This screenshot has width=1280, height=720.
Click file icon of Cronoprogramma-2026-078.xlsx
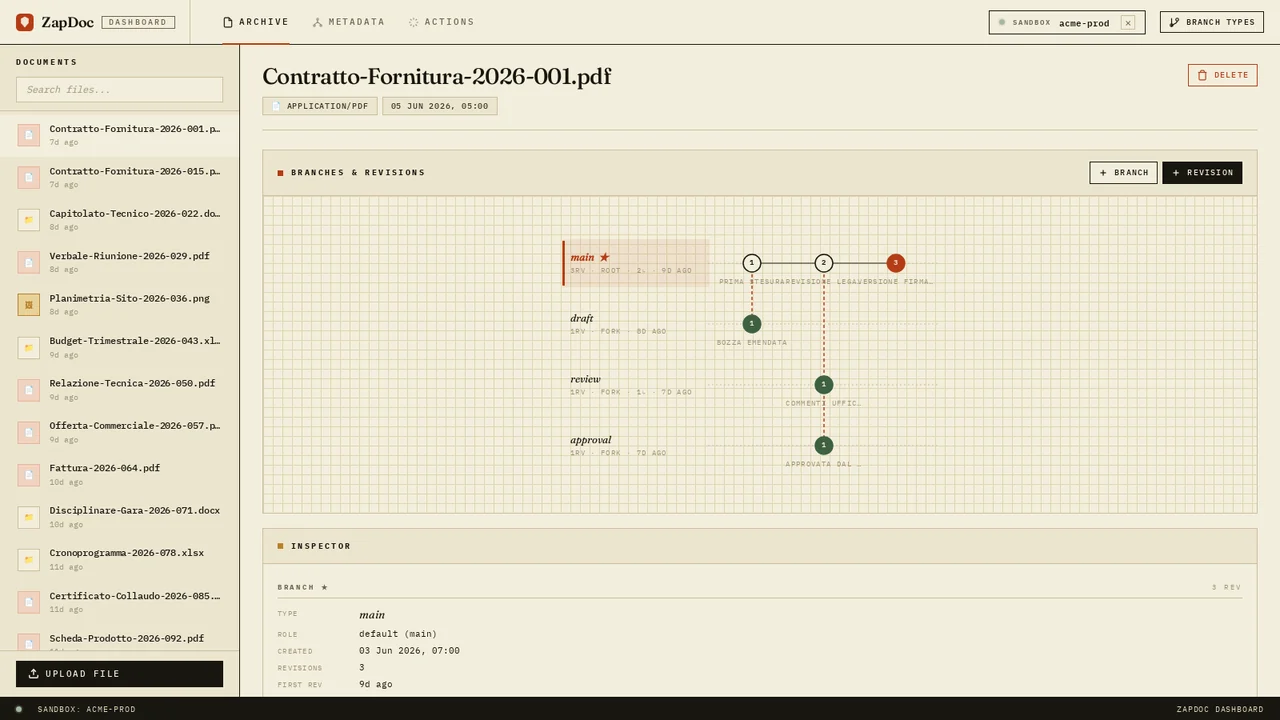tap(29, 559)
